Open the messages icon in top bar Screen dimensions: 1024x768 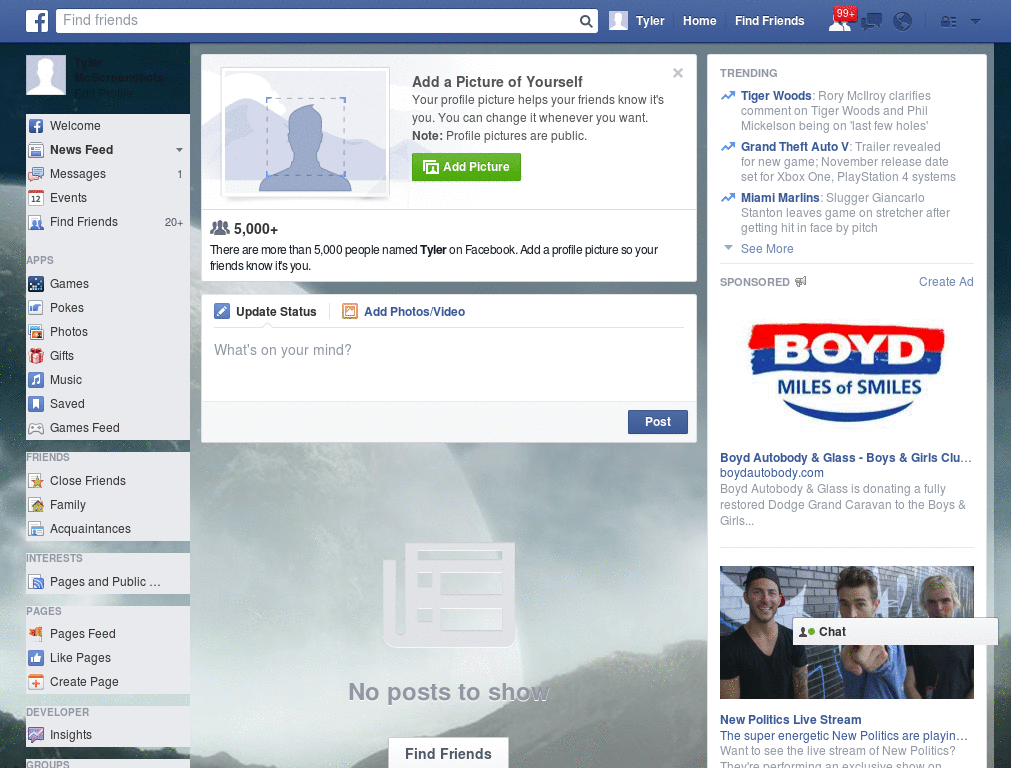[871, 22]
